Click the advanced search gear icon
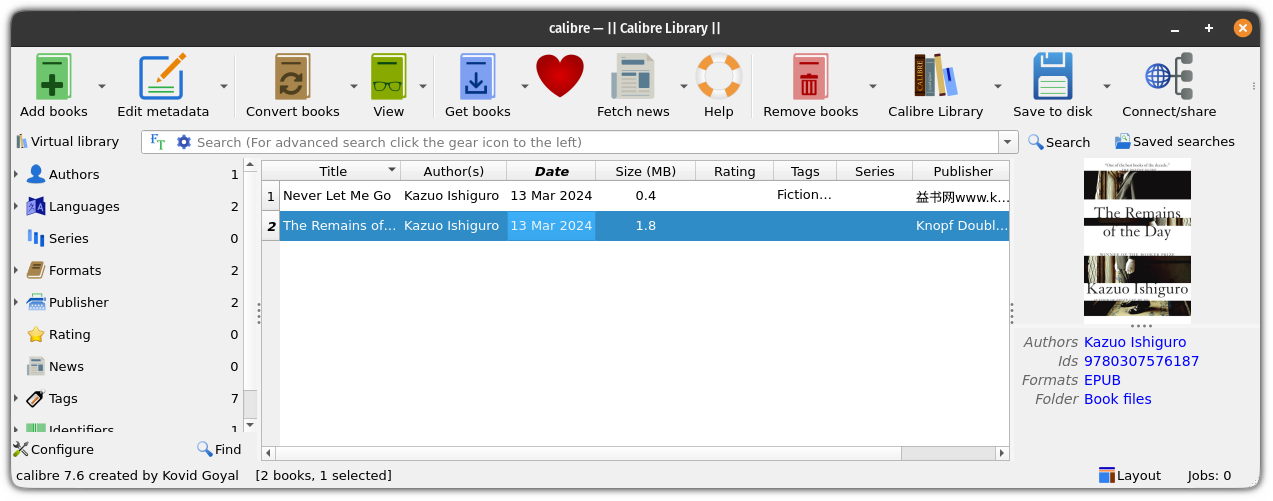The height and width of the screenshot is (501, 1273). click(x=183, y=142)
